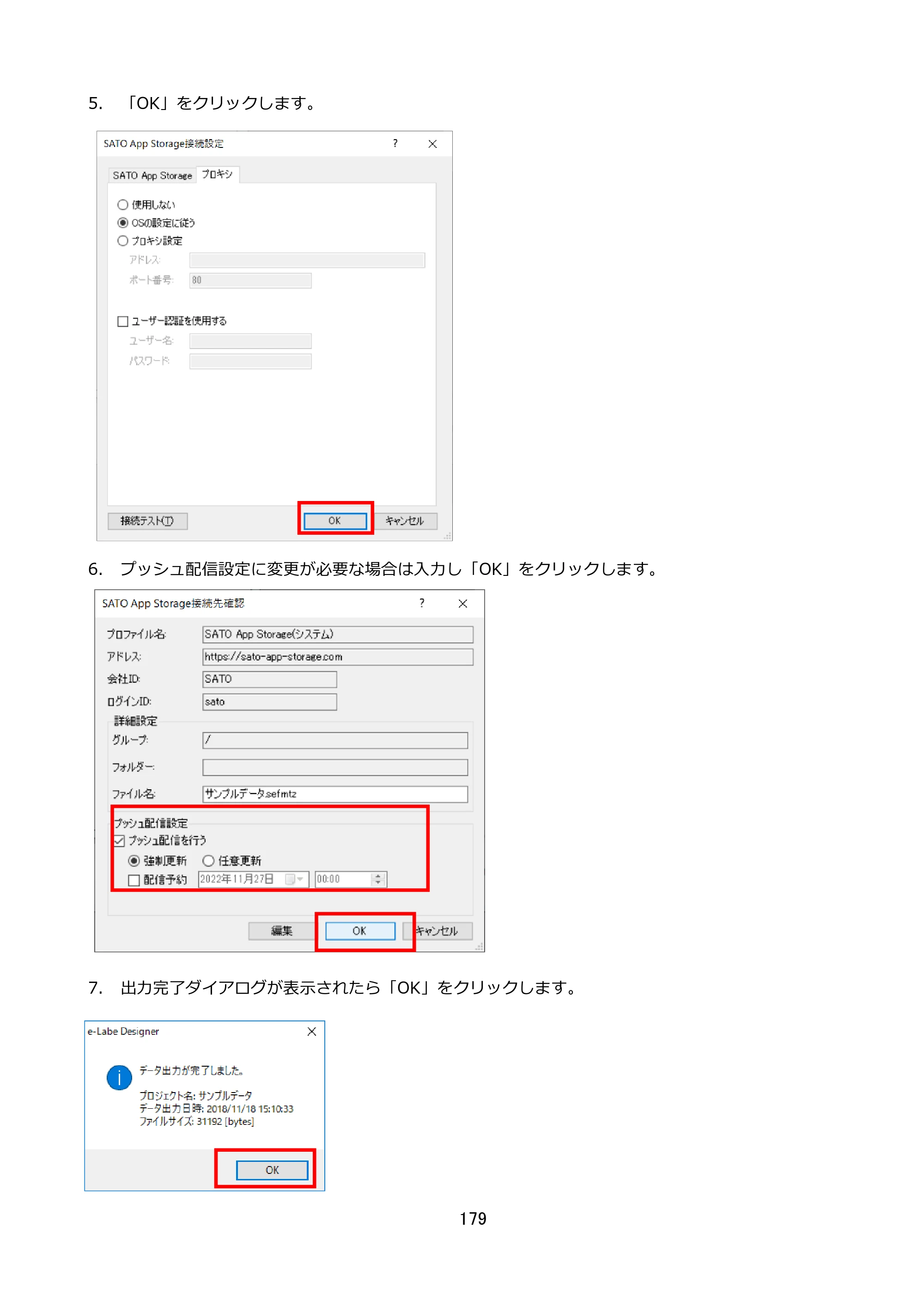Click キャンセル in the 接続設定 dialog
The image size is (924, 1307).
pyautogui.click(x=405, y=521)
